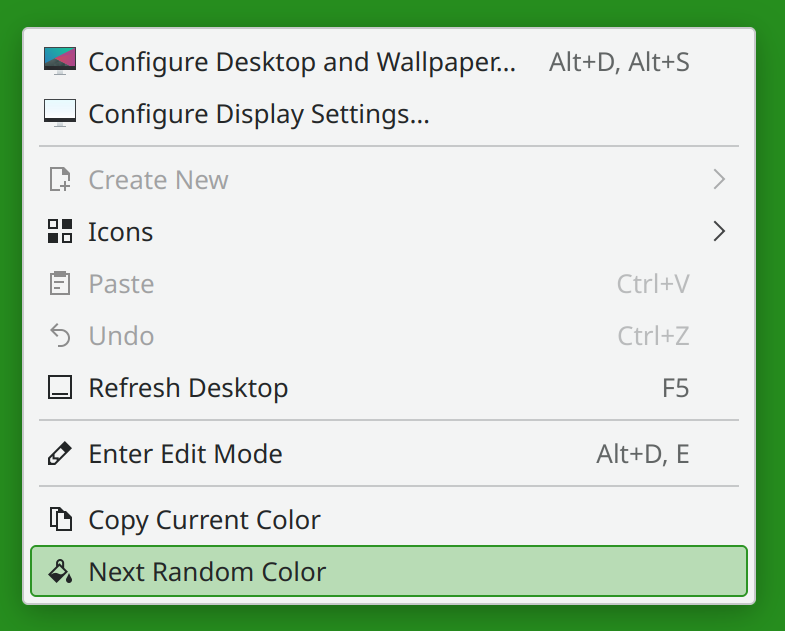Choose Enter Edit Mode
This screenshot has height=631, width=785.
tap(389, 454)
